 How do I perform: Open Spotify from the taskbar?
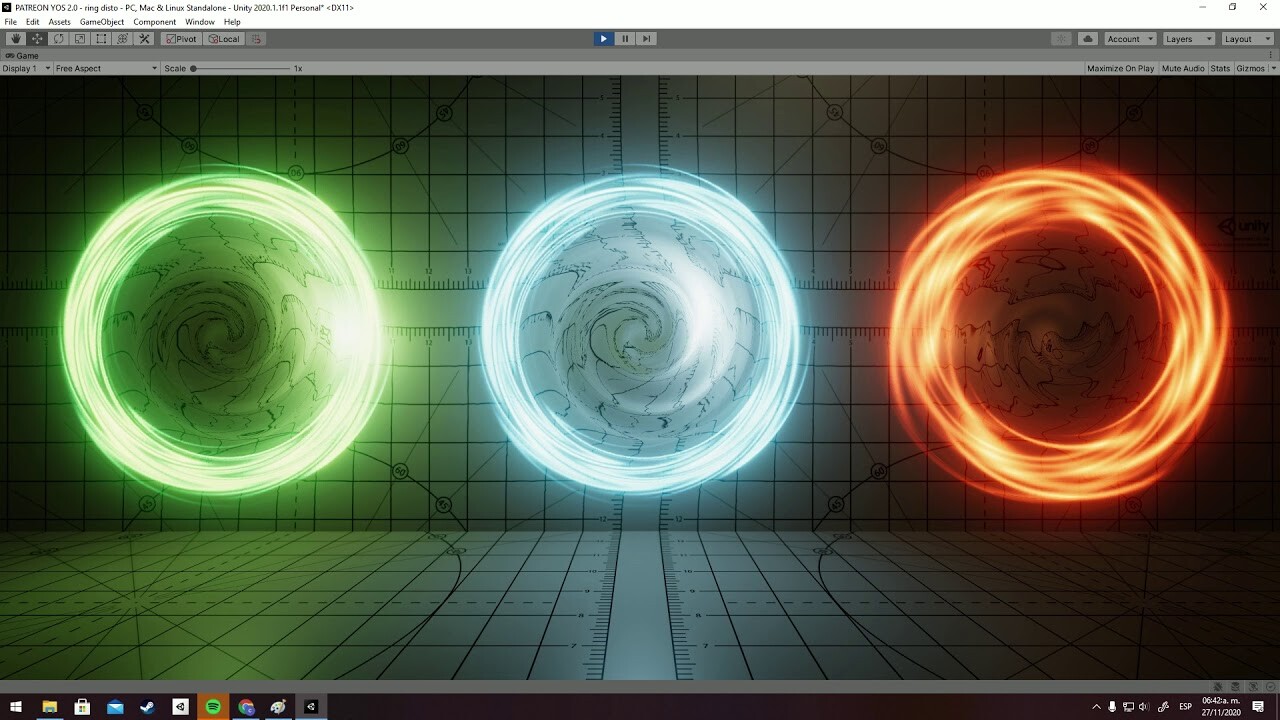pyautogui.click(x=212, y=706)
